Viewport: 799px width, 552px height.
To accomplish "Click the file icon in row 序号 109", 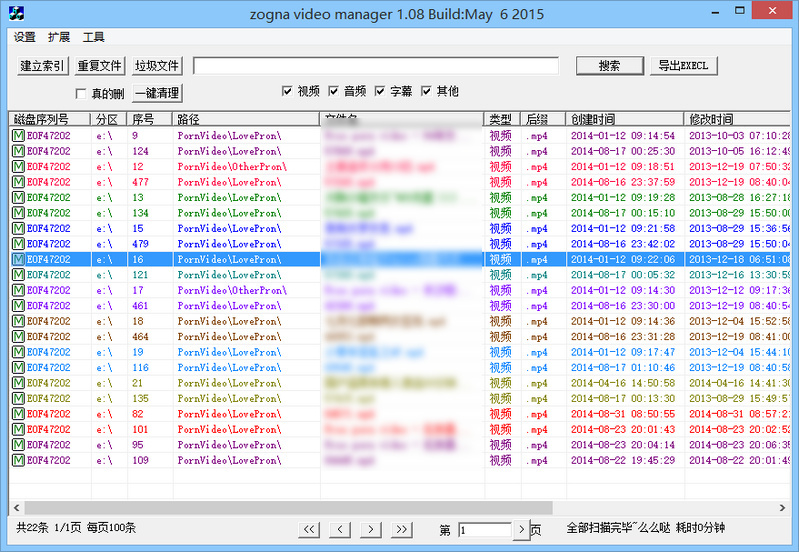I will pos(18,460).
